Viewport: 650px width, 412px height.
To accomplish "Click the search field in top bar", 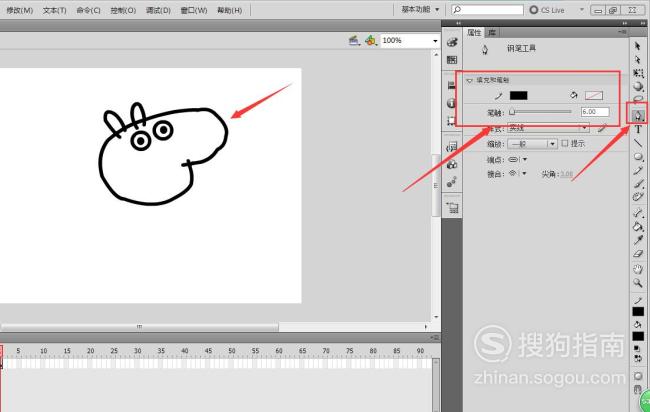I will [488, 10].
